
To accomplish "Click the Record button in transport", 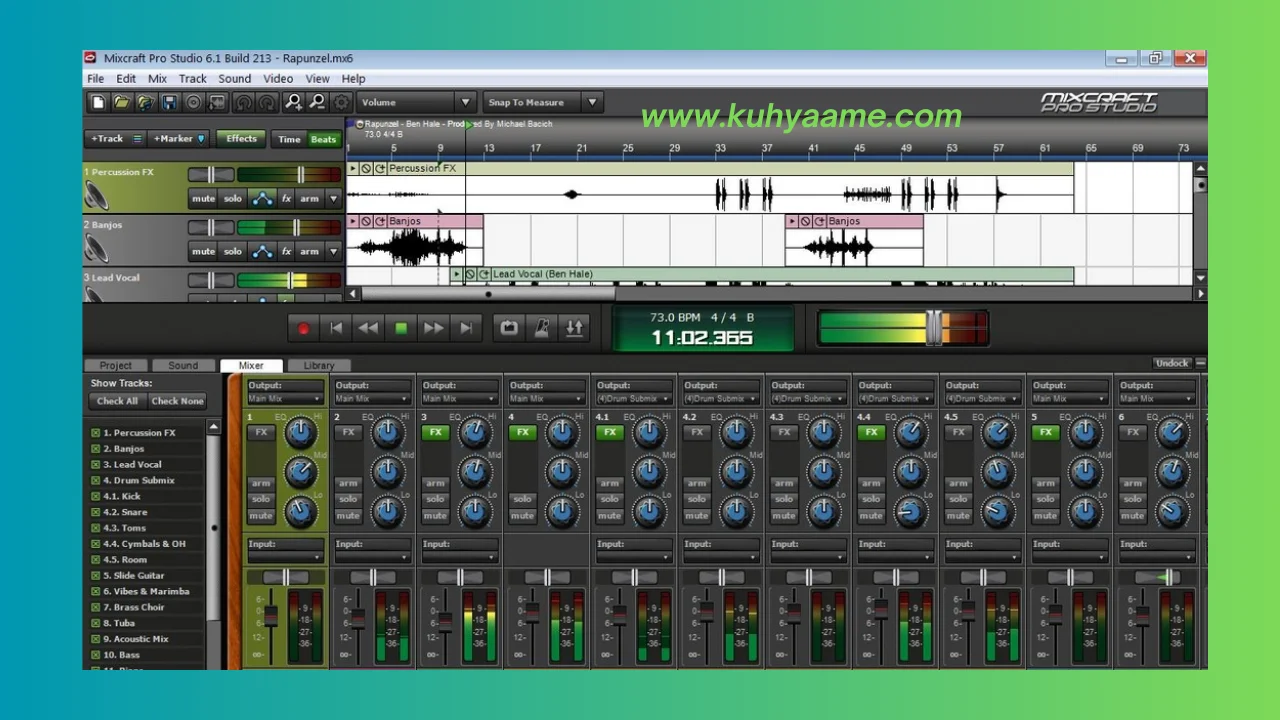I will [x=303, y=328].
